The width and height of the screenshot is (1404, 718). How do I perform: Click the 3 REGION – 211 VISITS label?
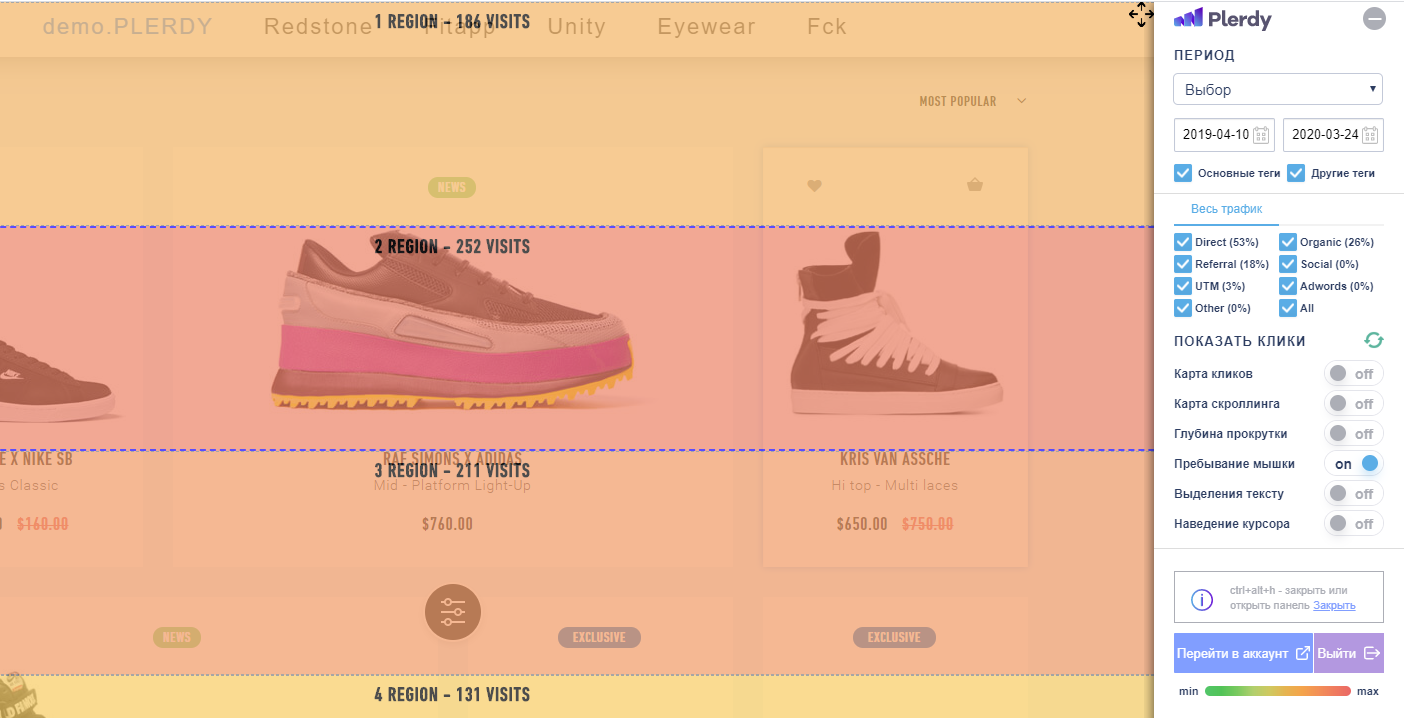(452, 470)
